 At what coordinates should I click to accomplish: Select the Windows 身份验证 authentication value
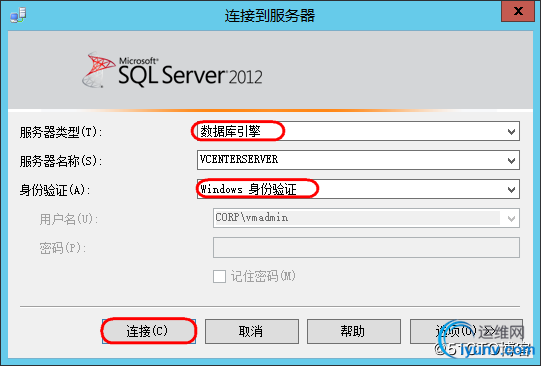(x=248, y=189)
